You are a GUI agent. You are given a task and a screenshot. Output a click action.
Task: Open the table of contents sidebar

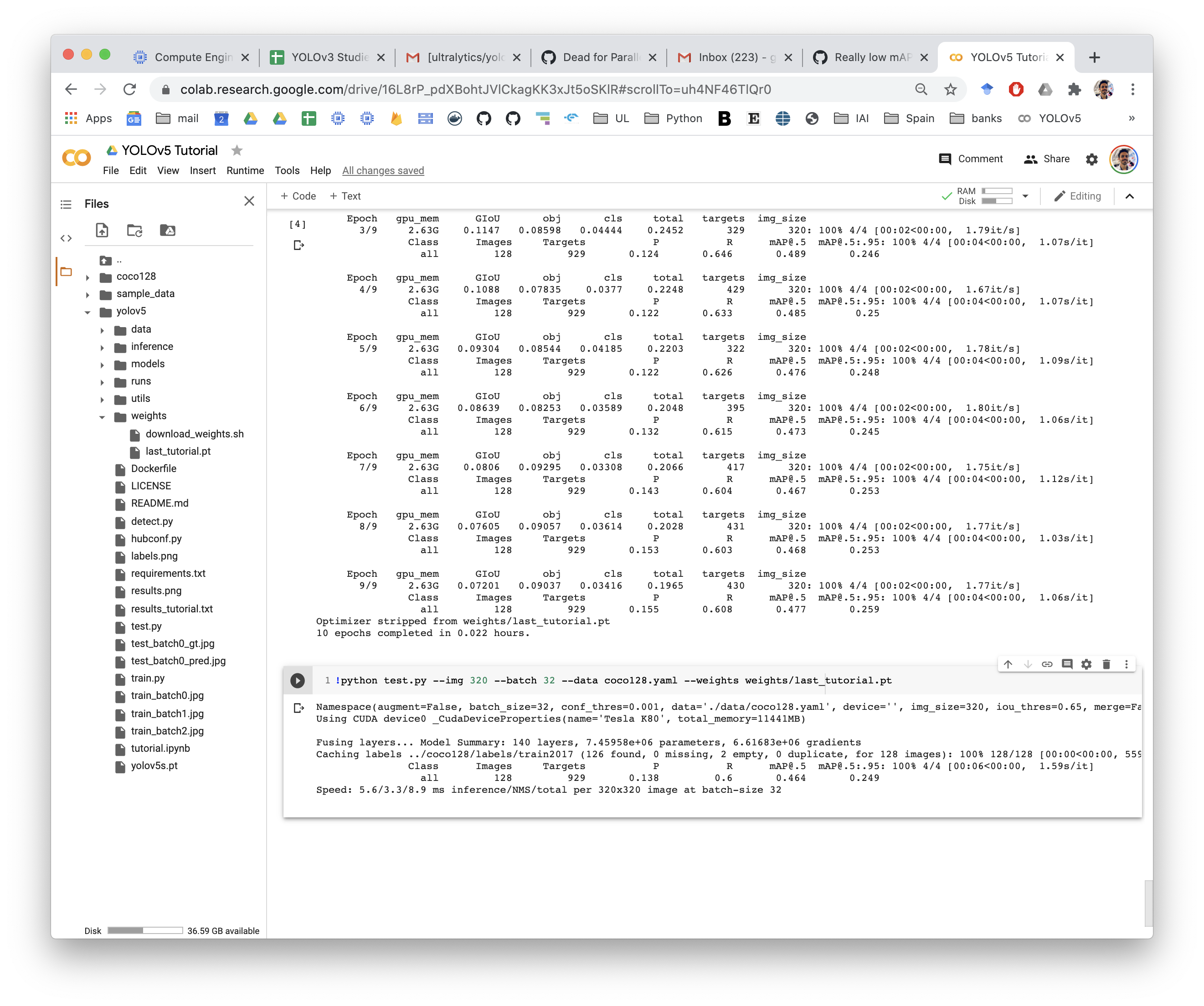pyautogui.click(x=66, y=204)
